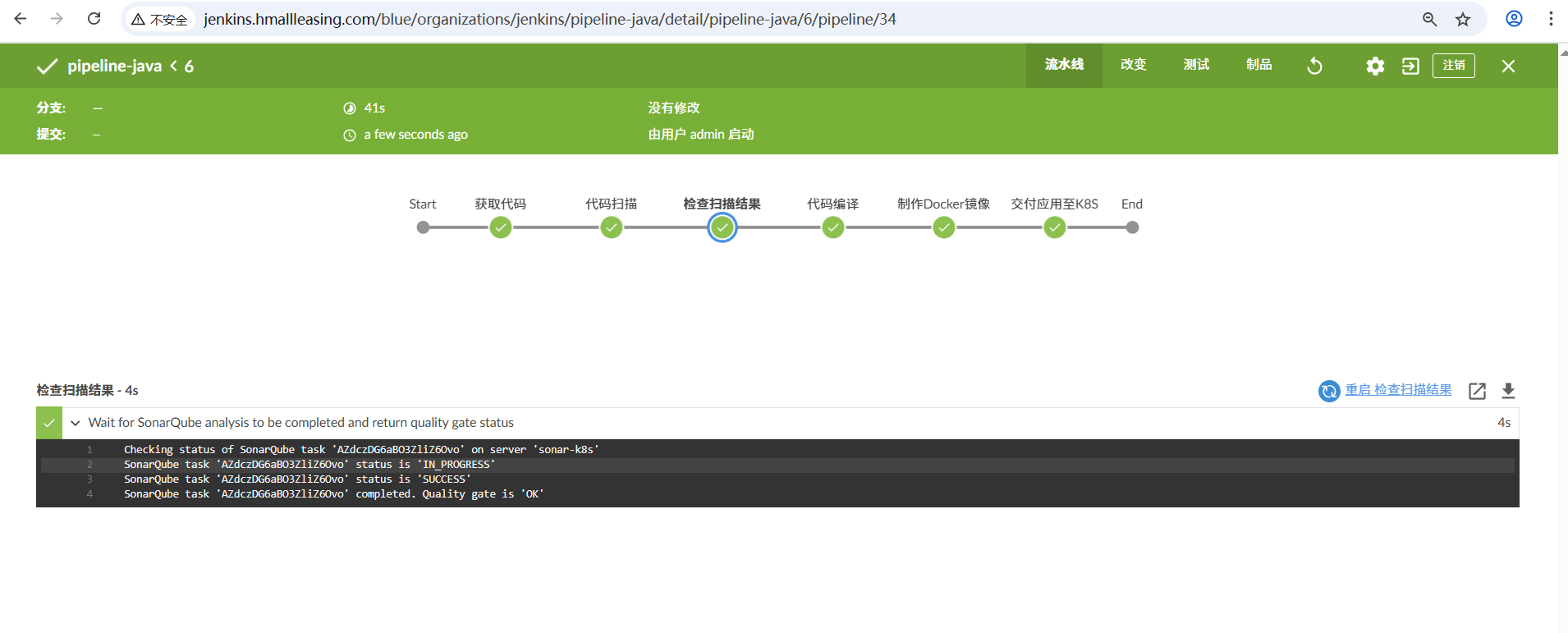Click the 重启 检查扫描结果 link
The image size is (1568, 633).
tap(1398, 390)
